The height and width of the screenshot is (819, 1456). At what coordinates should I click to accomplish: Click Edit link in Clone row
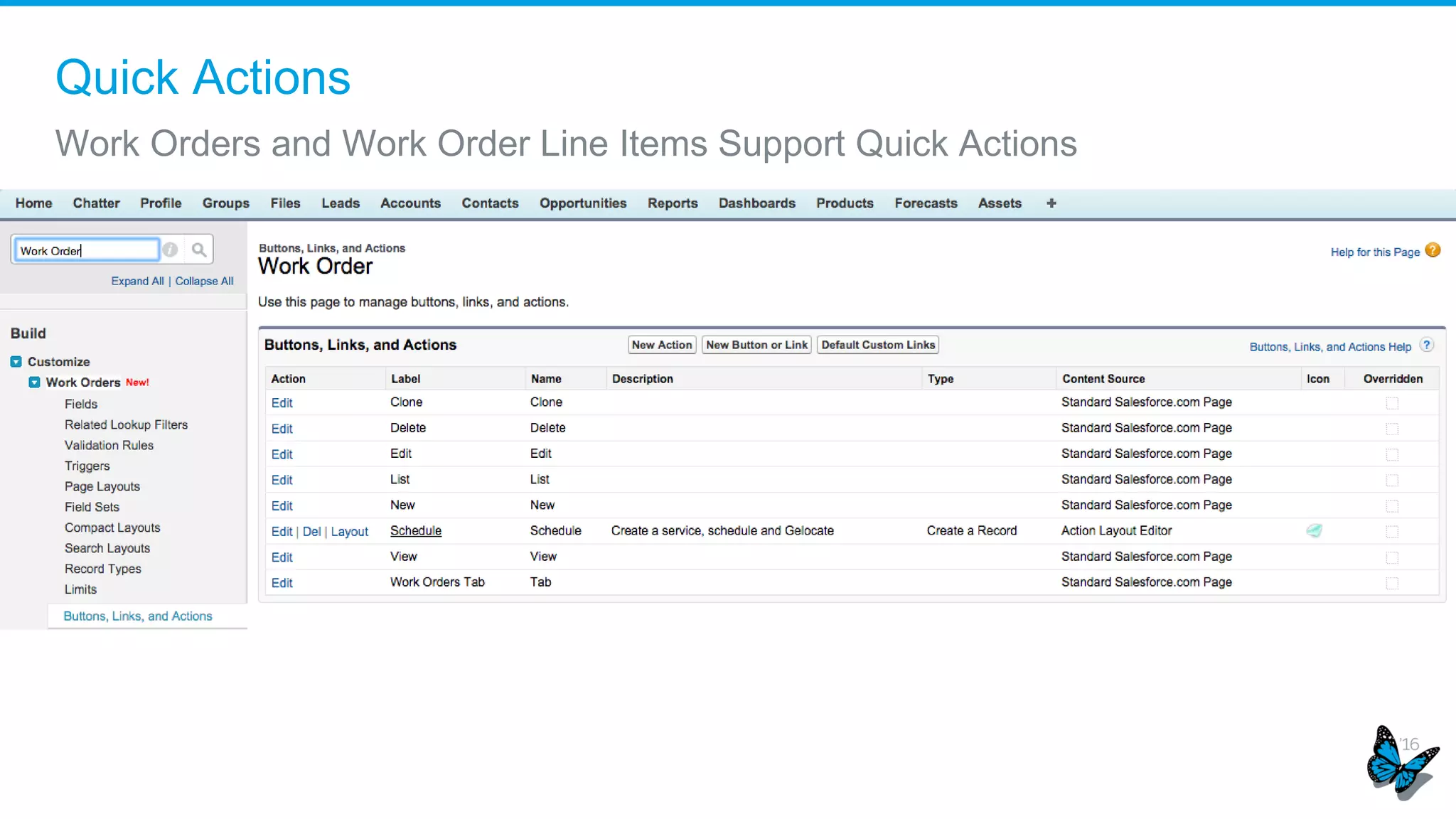tap(282, 403)
